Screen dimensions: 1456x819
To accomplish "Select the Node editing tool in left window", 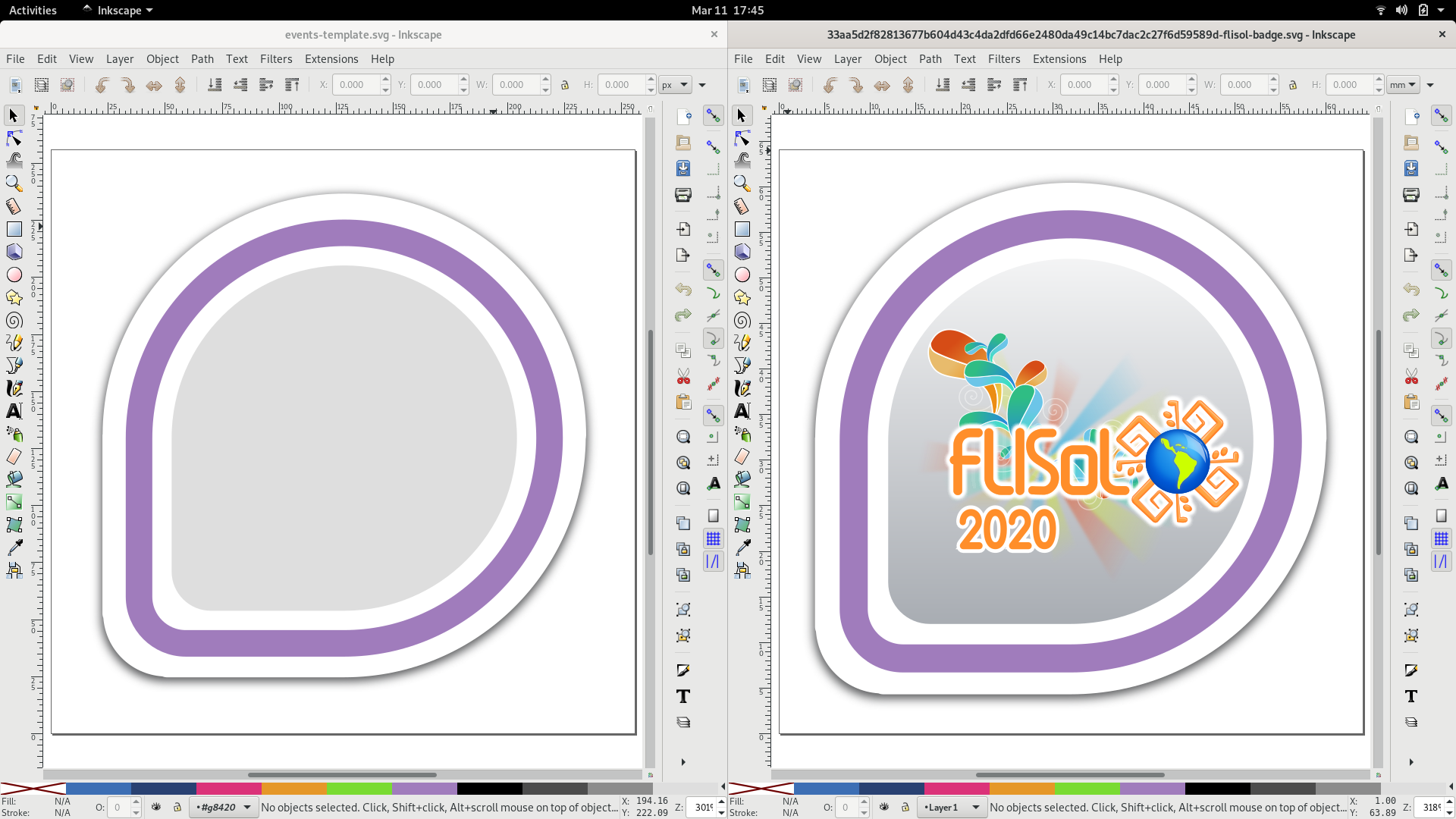I will pyautogui.click(x=14, y=138).
